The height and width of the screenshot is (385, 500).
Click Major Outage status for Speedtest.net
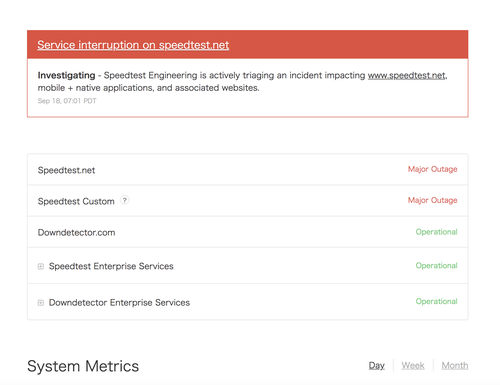pos(432,169)
